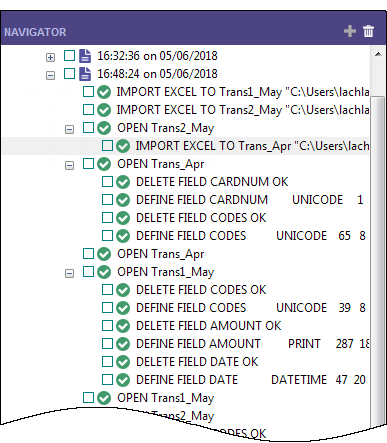
Task: Collapse the OPEN Trans1_May node with children
Action: click(69, 273)
